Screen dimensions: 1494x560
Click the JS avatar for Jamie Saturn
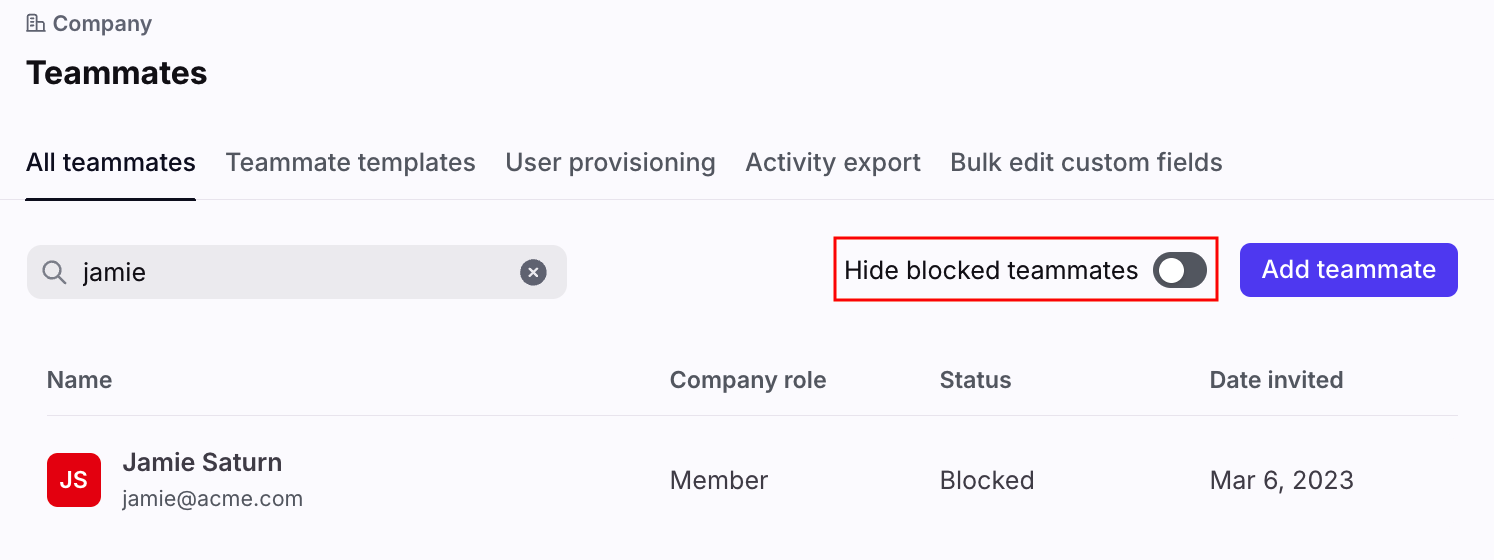pyautogui.click(x=74, y=480)
